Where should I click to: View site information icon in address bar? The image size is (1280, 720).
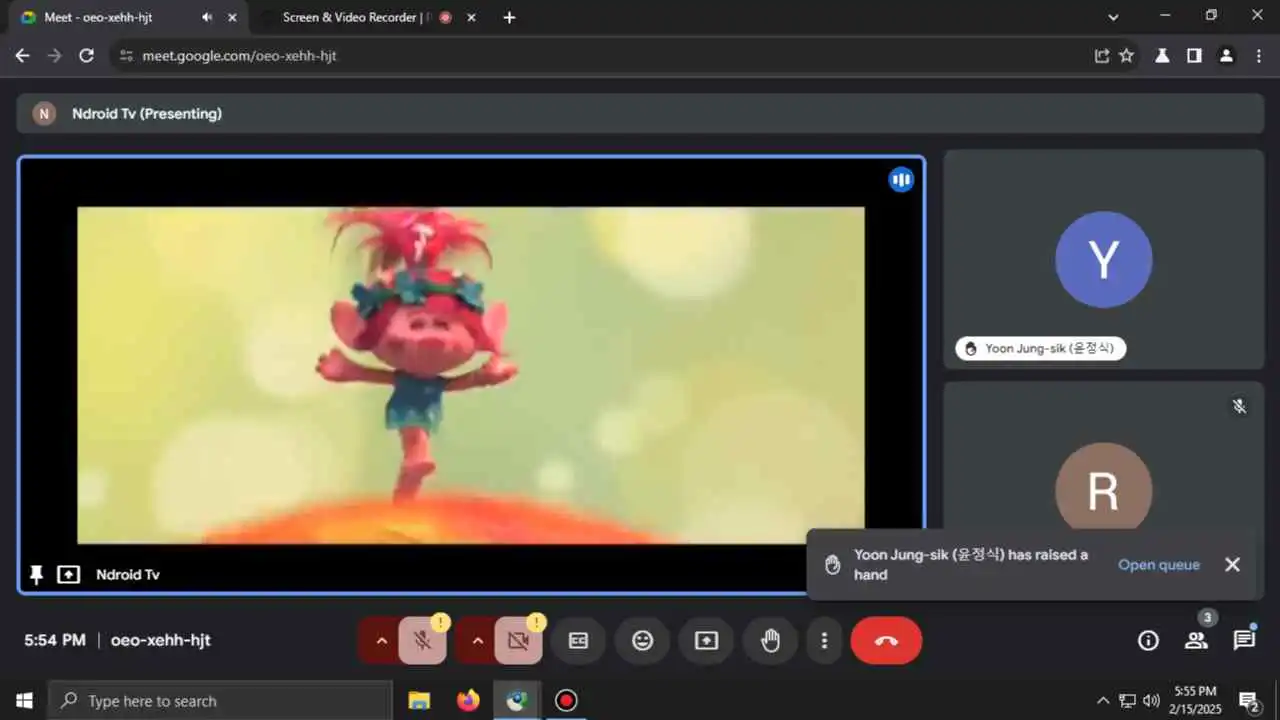pos(126,56)
